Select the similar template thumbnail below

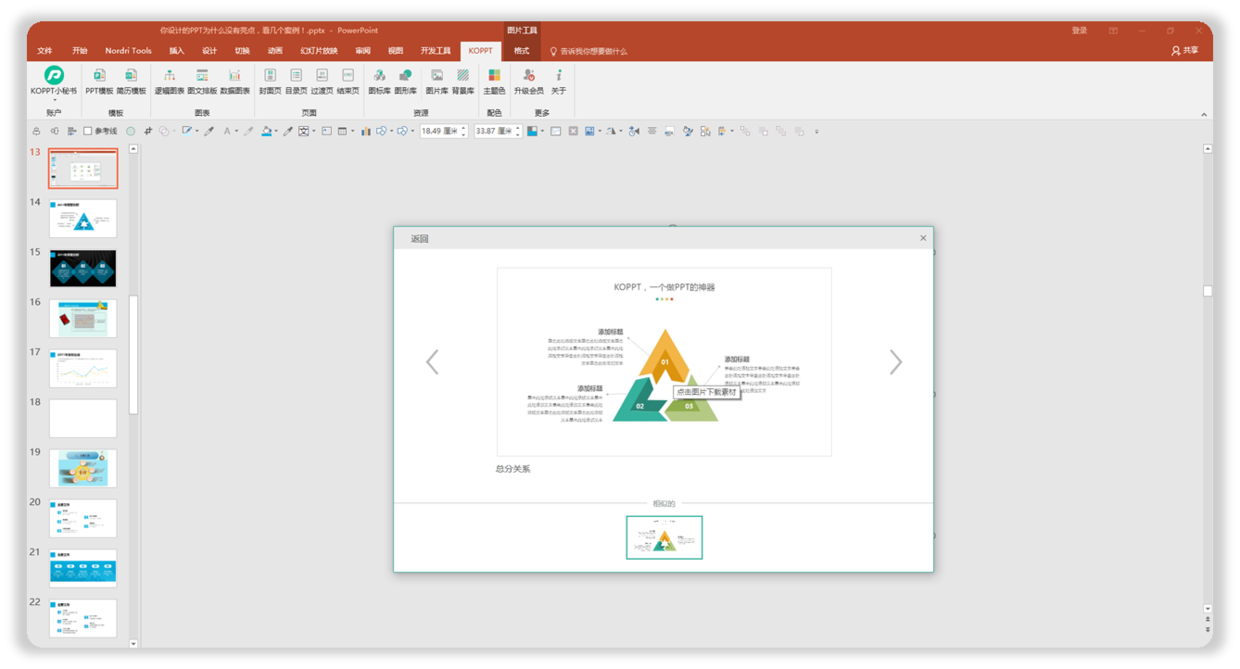[664, 537]
